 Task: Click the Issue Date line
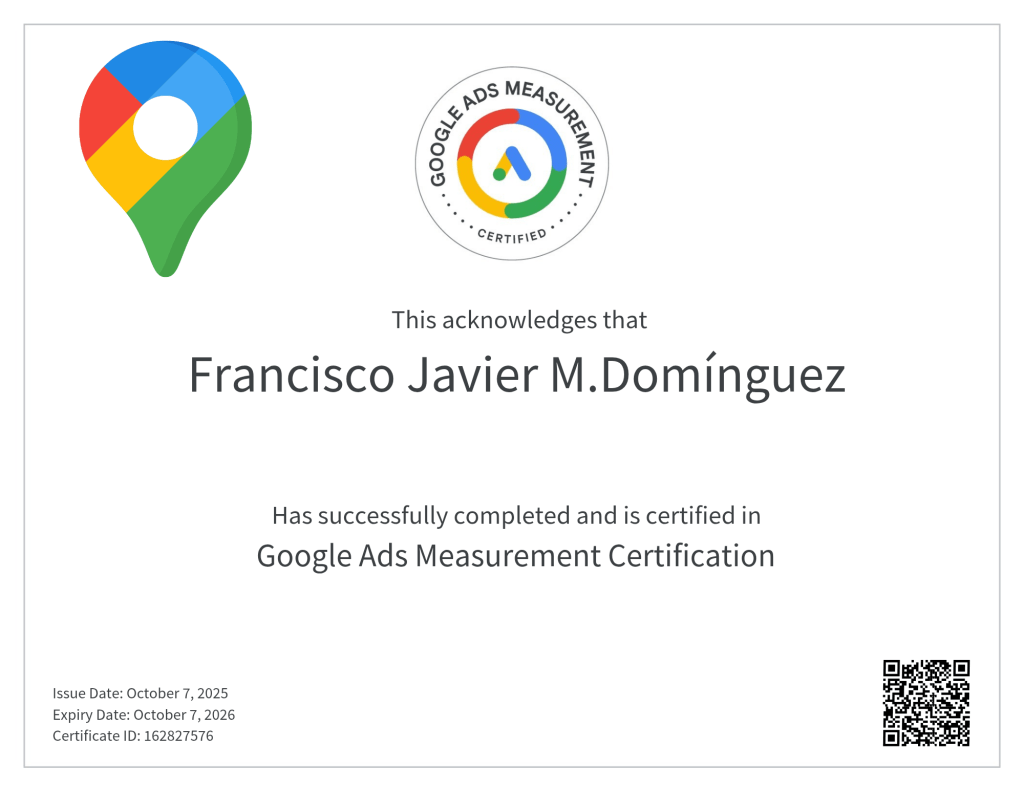coord(140,693)
